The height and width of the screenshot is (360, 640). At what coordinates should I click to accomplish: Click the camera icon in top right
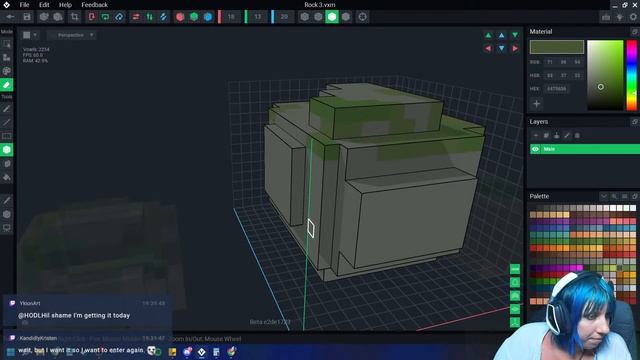pos(606,17)
